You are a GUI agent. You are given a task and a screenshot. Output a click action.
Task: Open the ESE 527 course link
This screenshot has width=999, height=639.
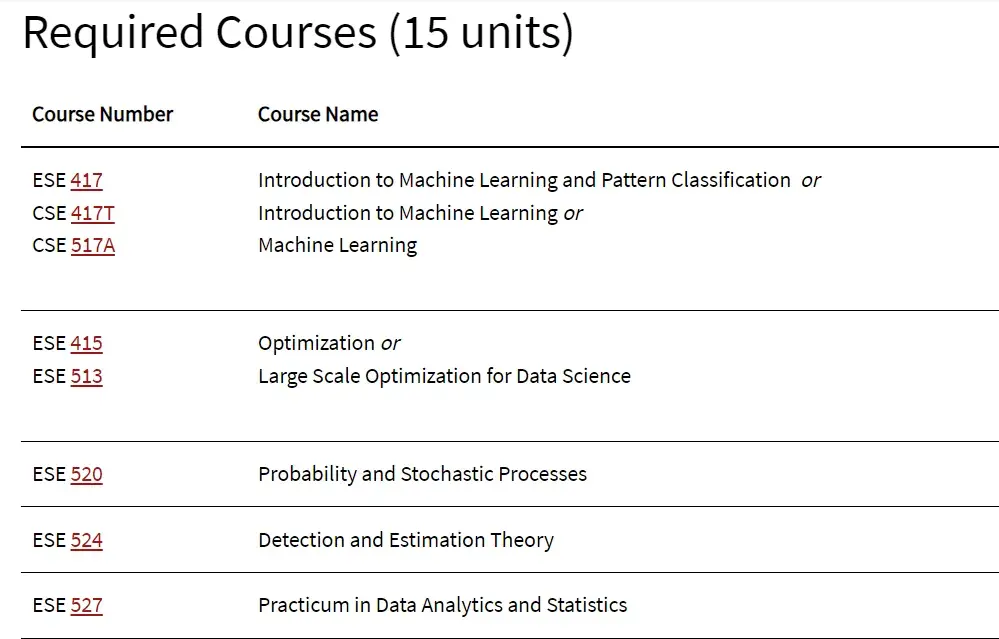[x=87, y=605]
